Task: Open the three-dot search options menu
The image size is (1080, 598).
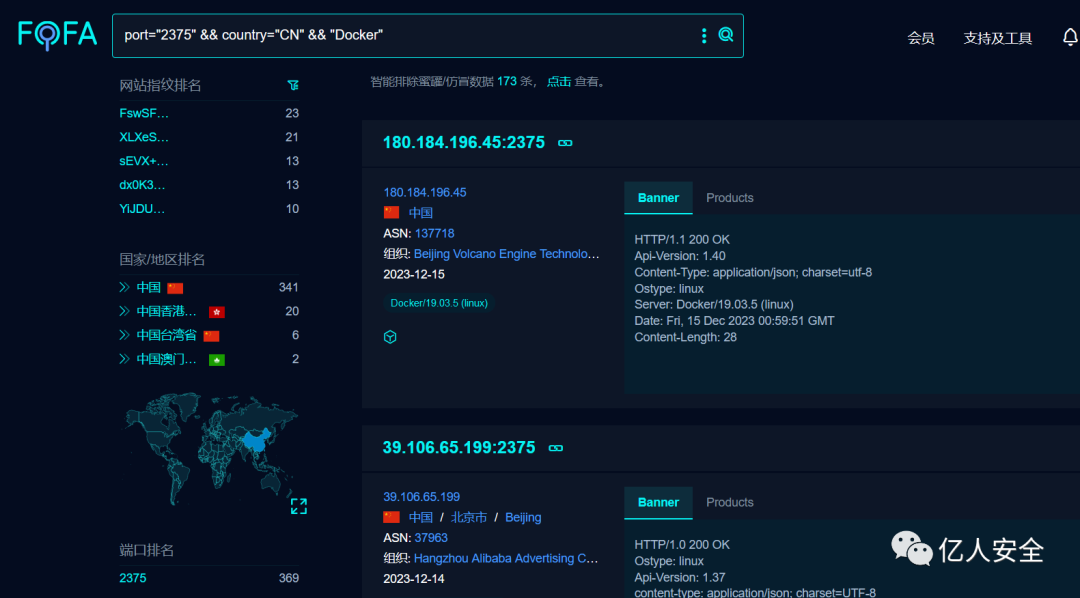Action: [703, 35]
